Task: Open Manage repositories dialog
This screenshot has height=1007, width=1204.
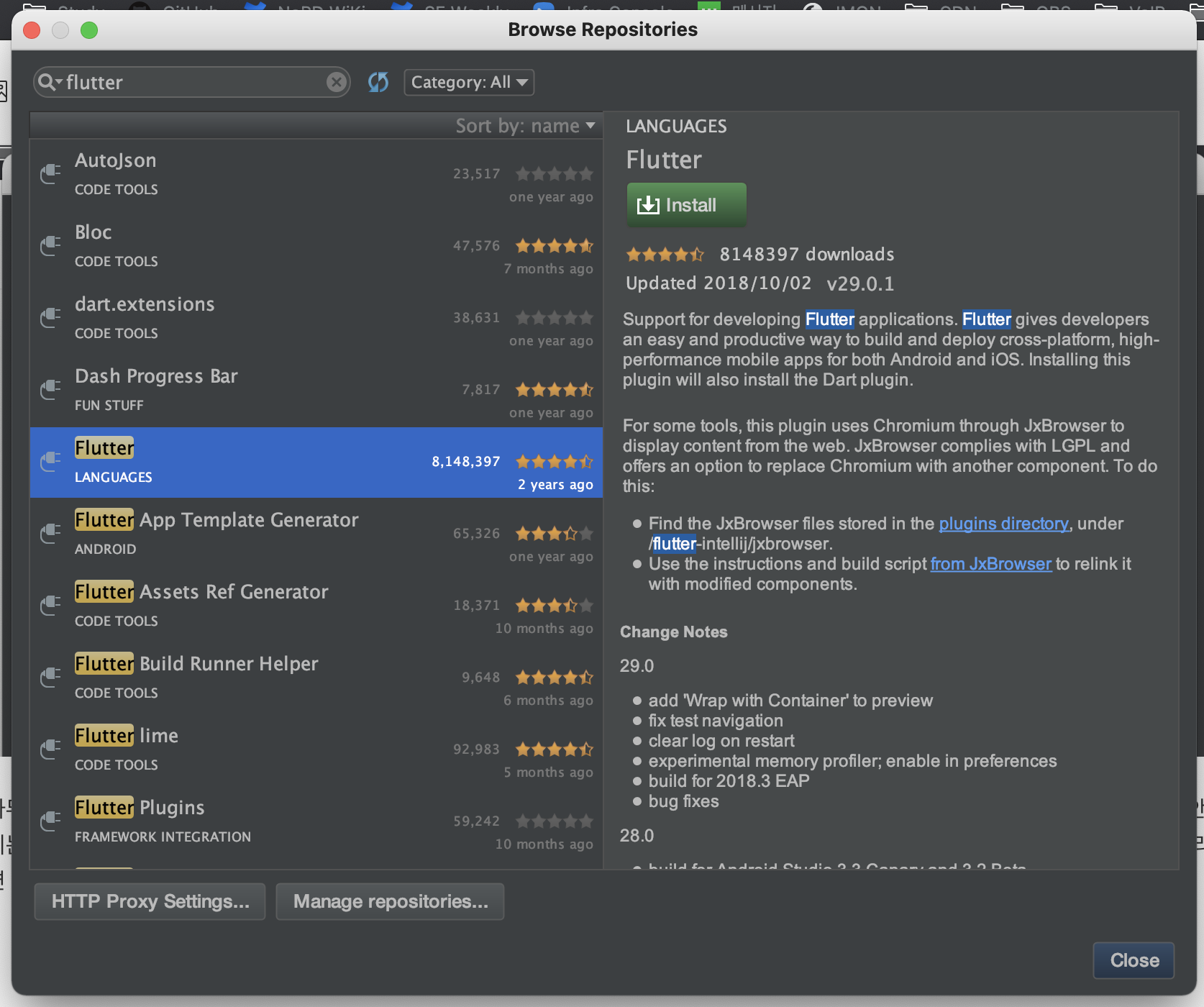Action: (x=391, y=901)
